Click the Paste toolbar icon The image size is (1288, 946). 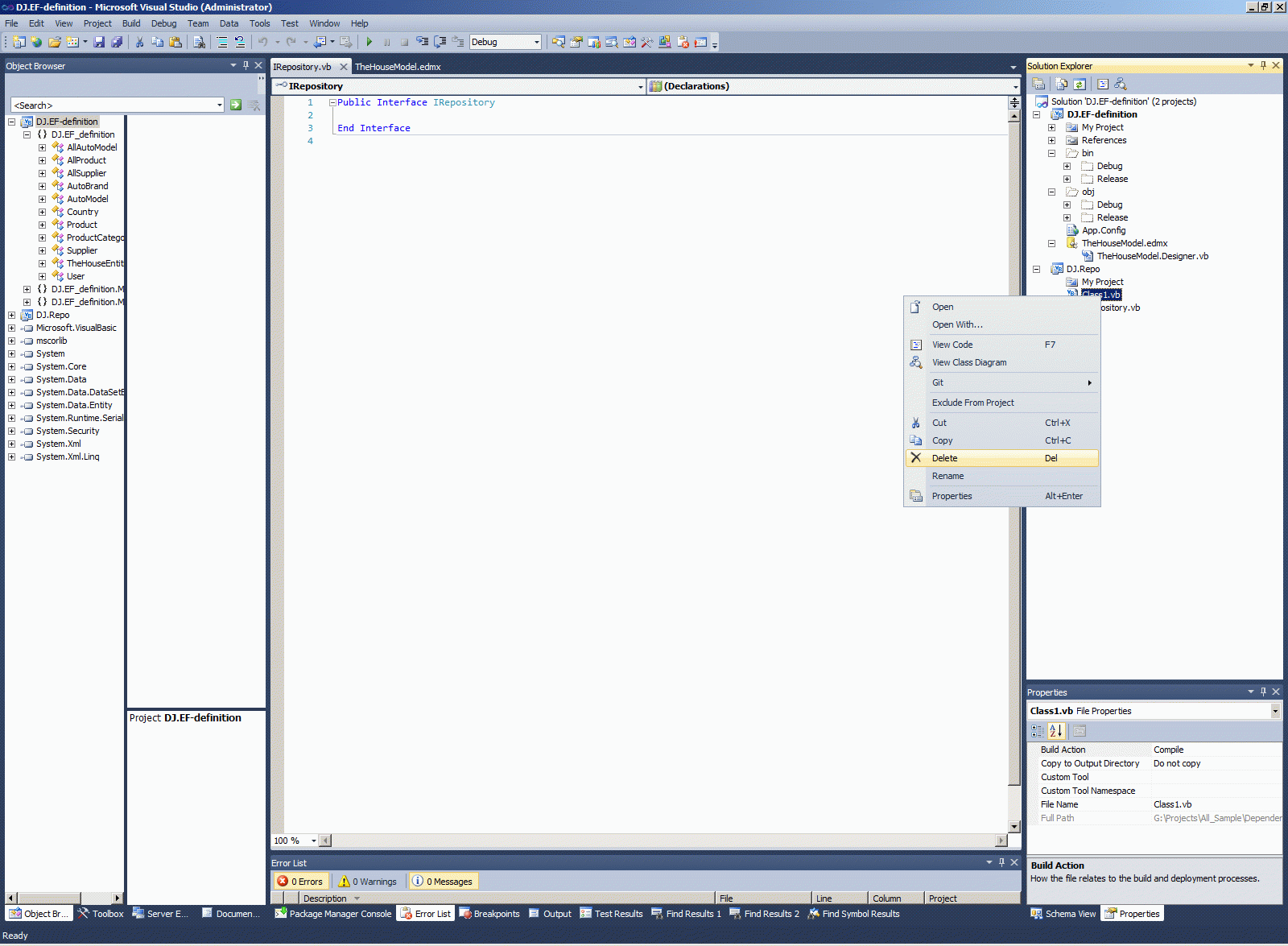175,42
